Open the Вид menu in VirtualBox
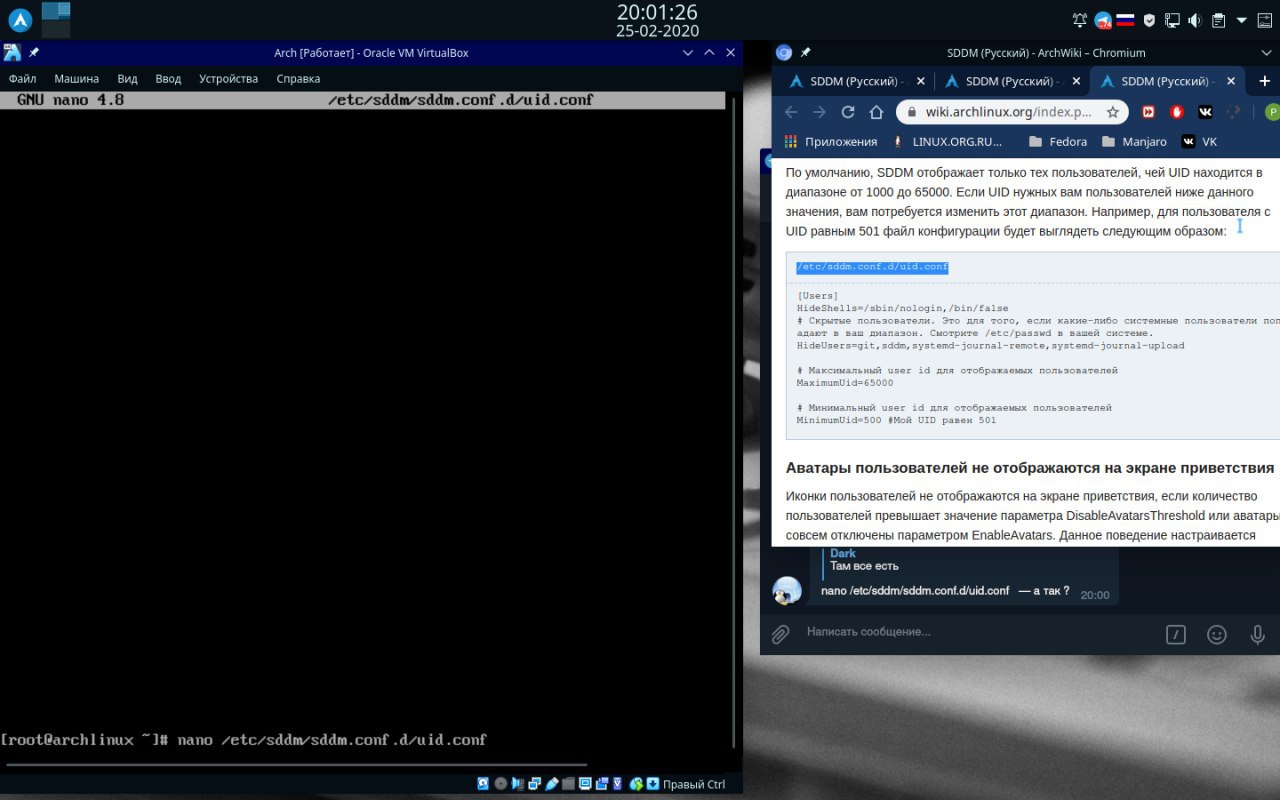The height and width of the screenshot is (800, 1280). point(127,78)
